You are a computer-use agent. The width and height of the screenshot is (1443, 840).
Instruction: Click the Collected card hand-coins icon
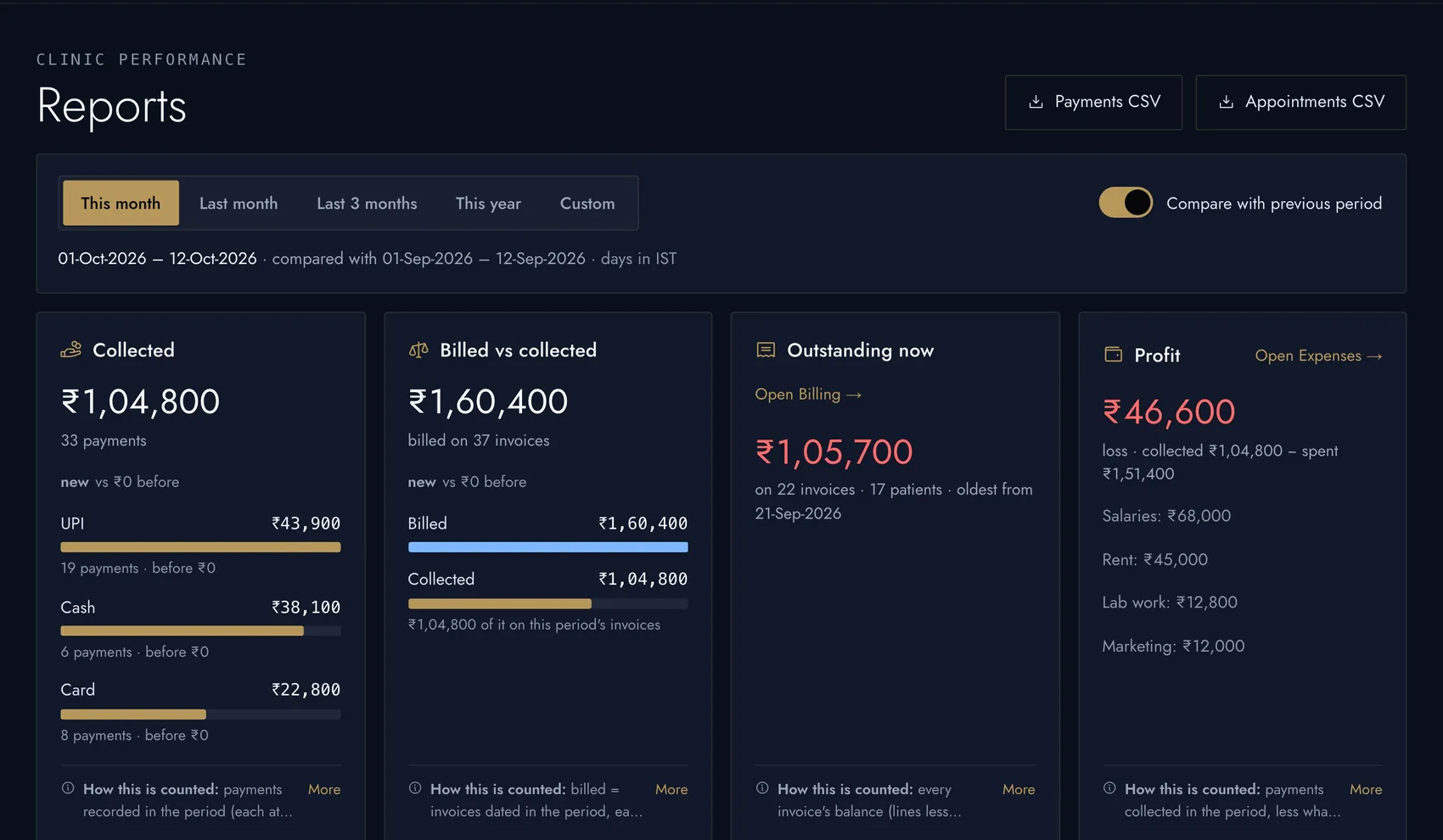point(71,350)
